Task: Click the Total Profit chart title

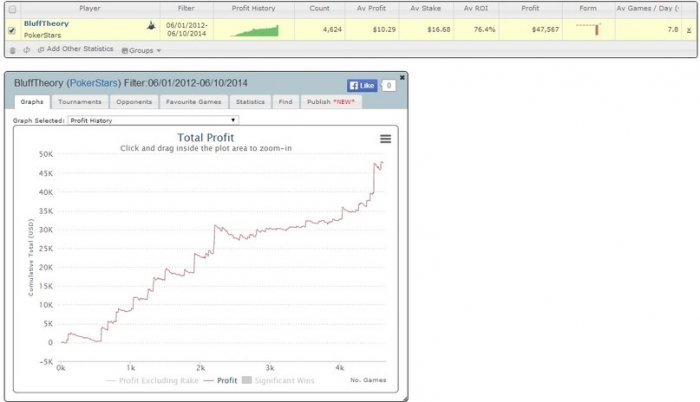Action: coord(206,138)
